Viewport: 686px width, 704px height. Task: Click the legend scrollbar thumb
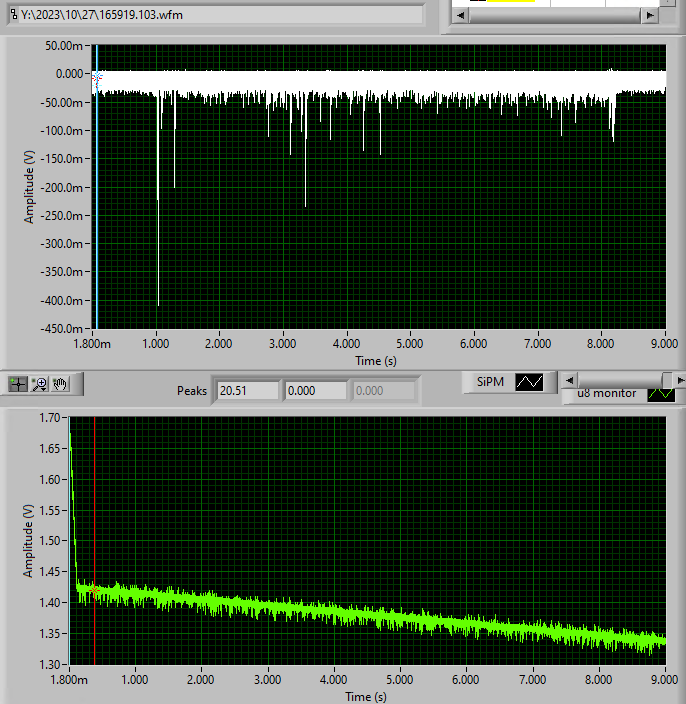click(x=668, y=380)
